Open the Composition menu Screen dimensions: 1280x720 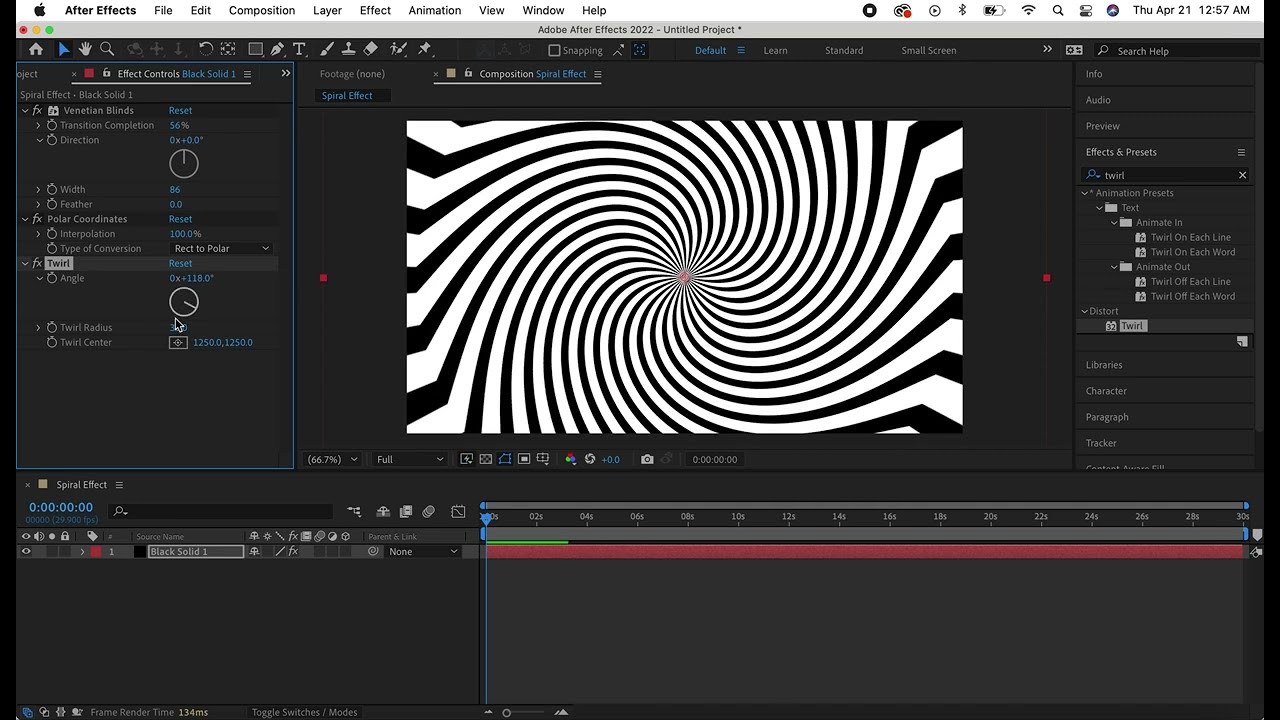(261, 10)
